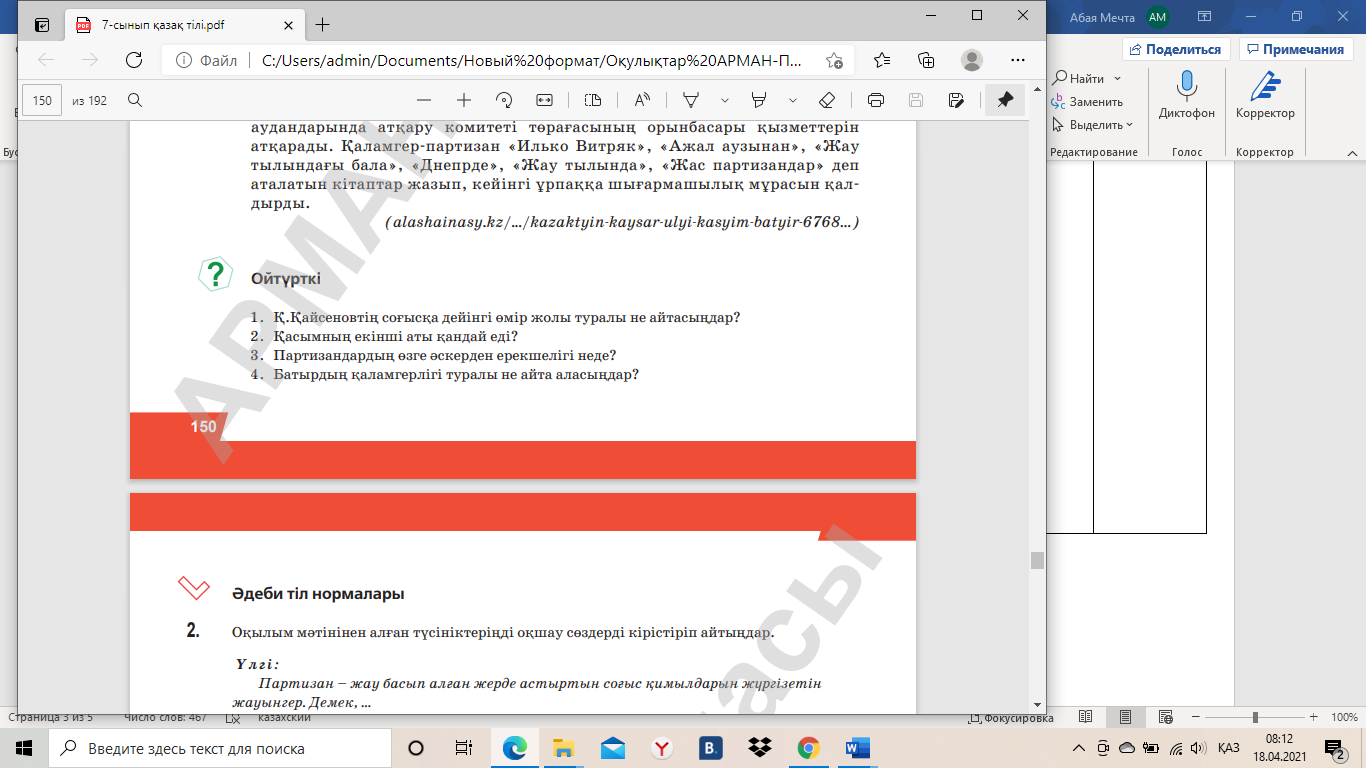Viewport: 1366px width, 768px height.
Task: Go back in Edge browser
Action: pyautogui.click(x=46, y=60)
